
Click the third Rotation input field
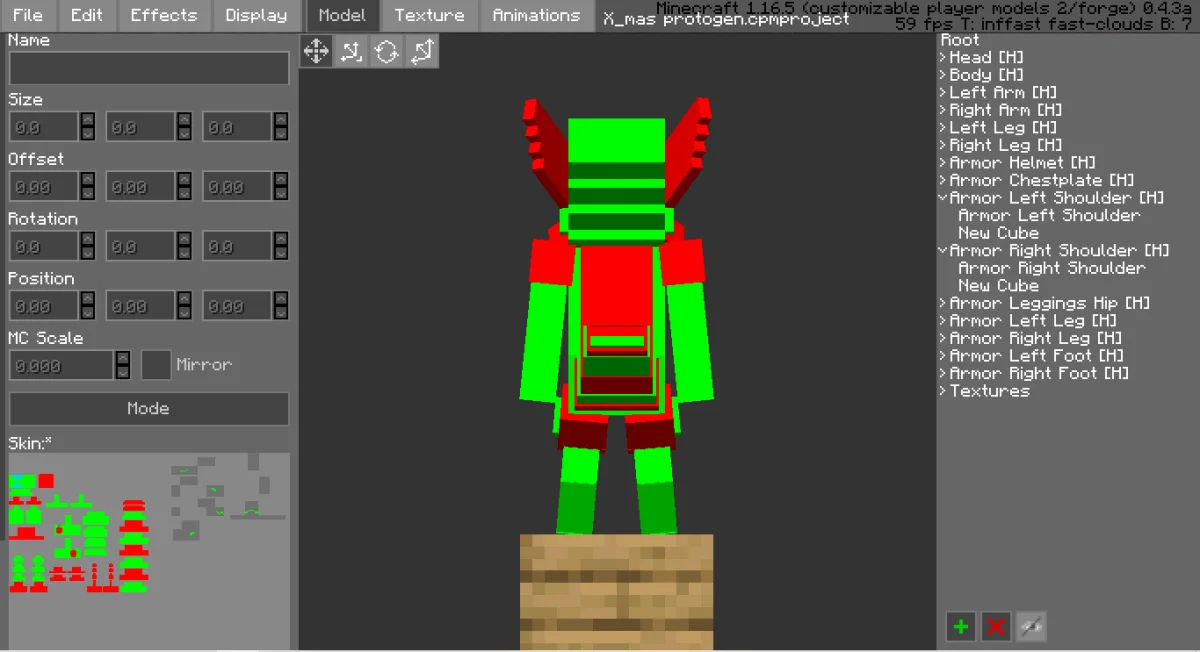coord(238,246)
